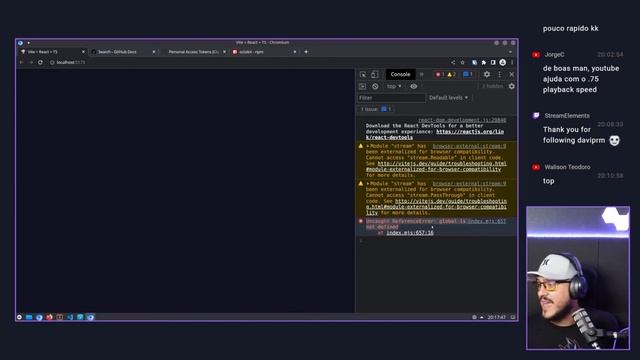This screenshot has width=640, height=360.
Task: Open the side panel icon
Action: pos(493,62)
